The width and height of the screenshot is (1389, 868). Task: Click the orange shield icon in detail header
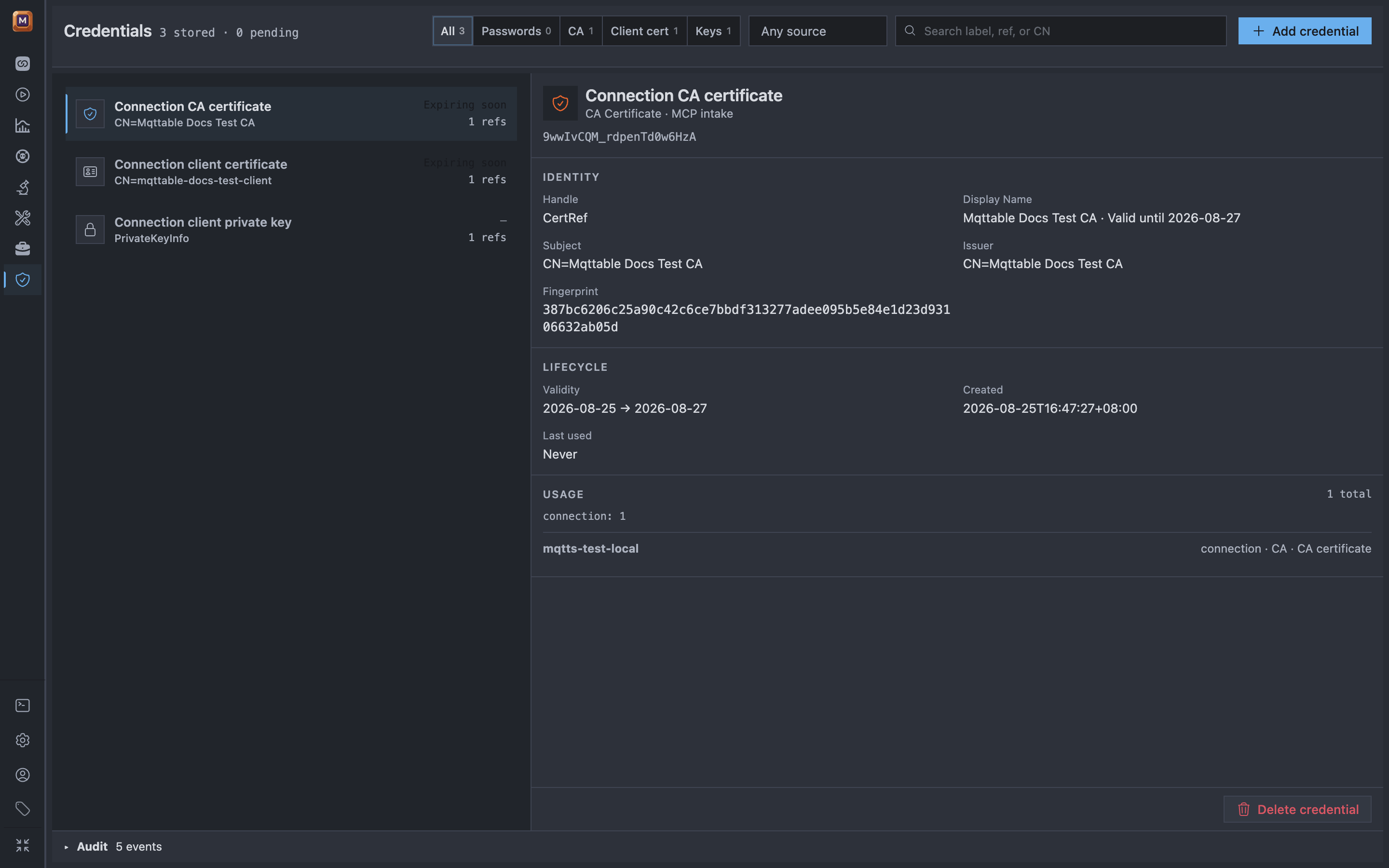pyautogui.click(x=560, y=103)
